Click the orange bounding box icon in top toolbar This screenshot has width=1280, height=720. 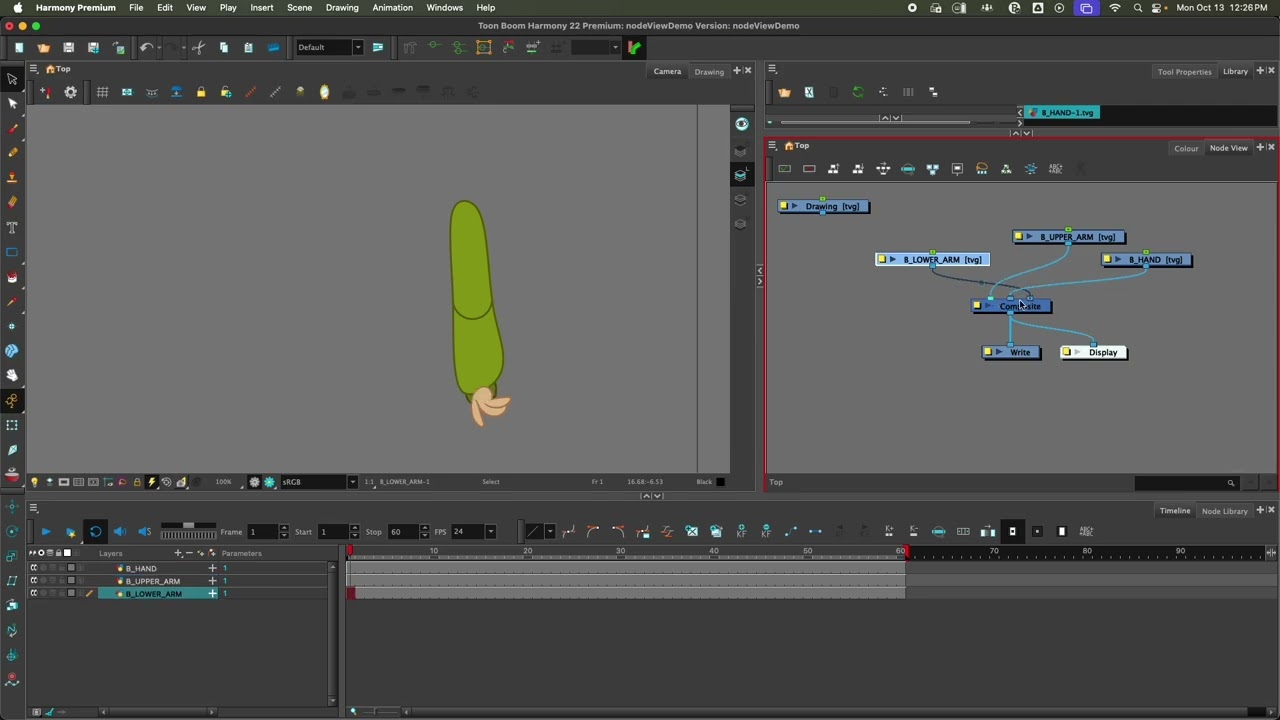tap(483, 47)
